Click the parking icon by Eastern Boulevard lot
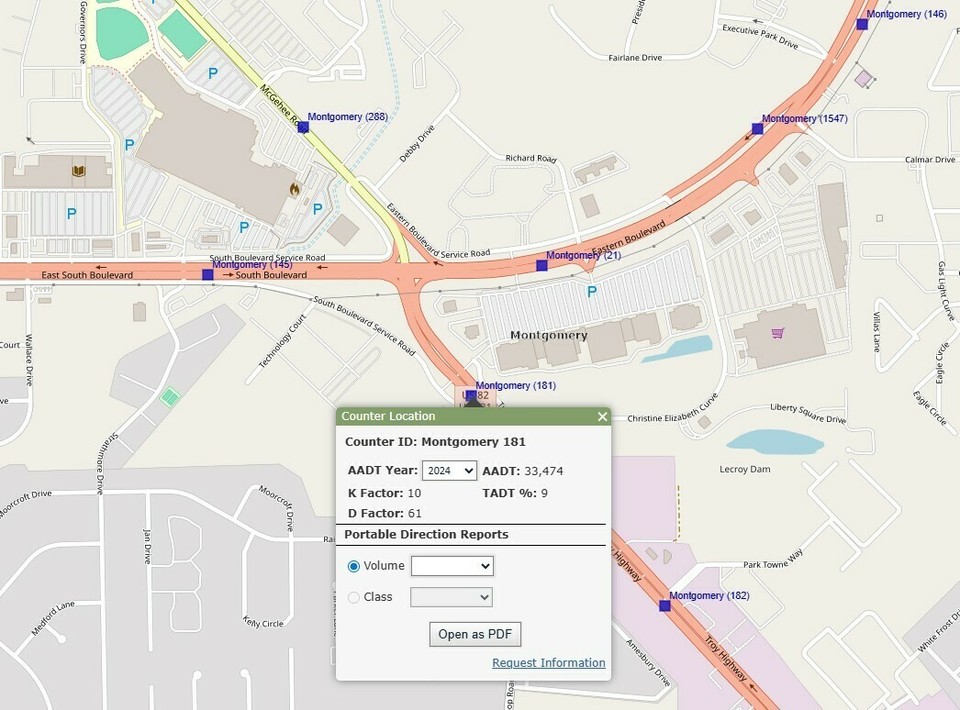960x710 pixels. tap(591, 292)
